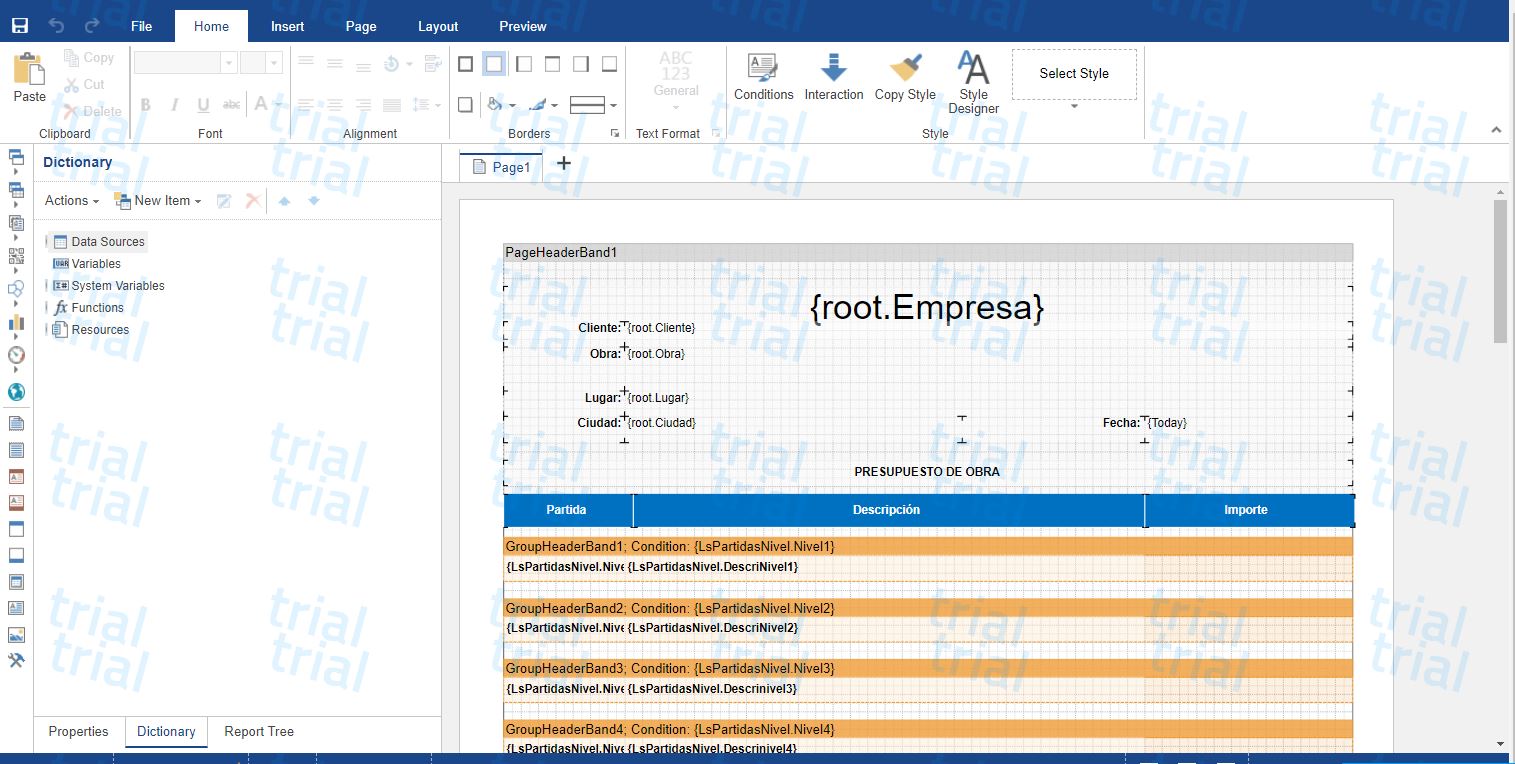
Task: Click the Paste icon
Action: tap(29, 78)
